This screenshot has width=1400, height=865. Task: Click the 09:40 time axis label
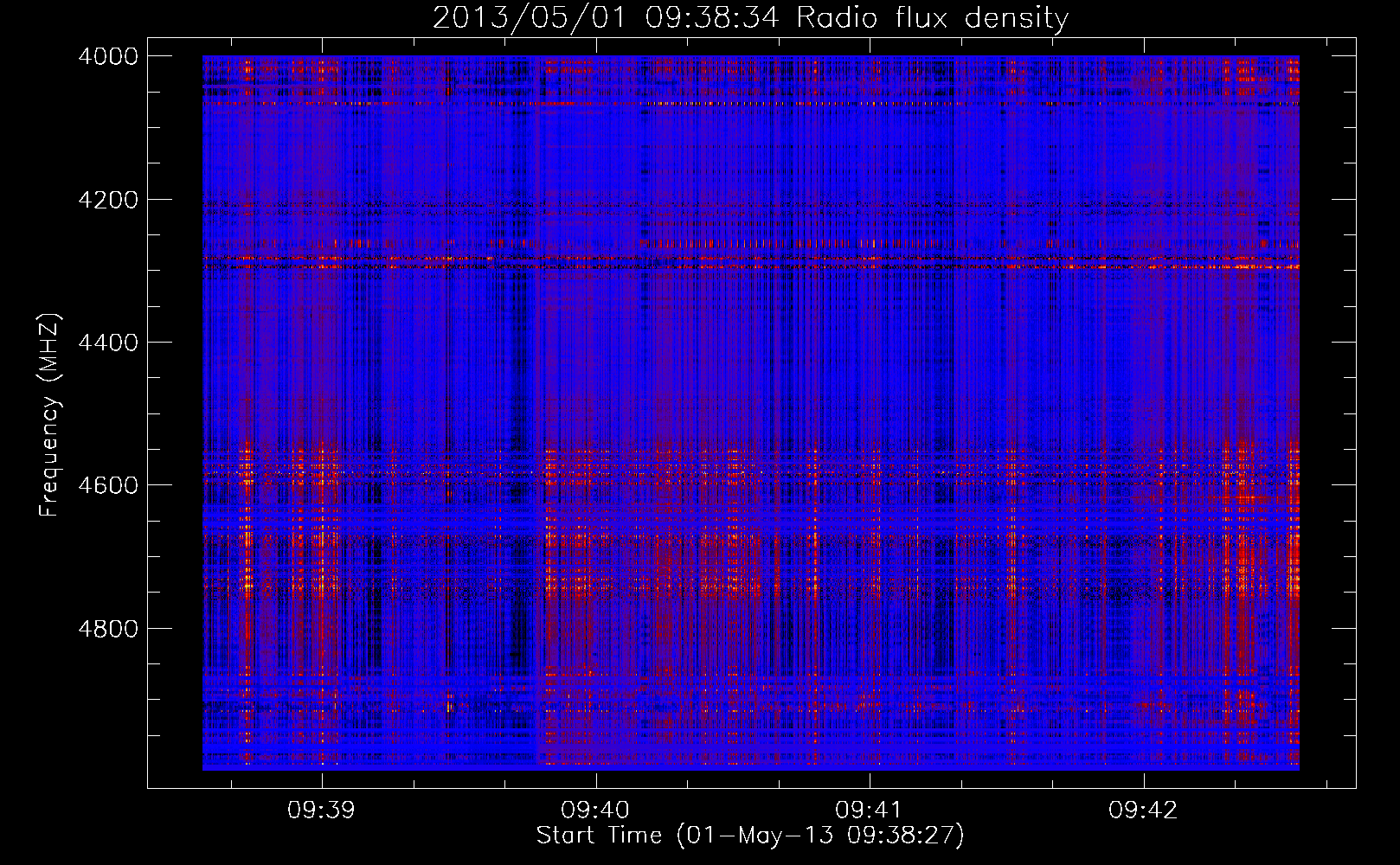tap(595, 811)
